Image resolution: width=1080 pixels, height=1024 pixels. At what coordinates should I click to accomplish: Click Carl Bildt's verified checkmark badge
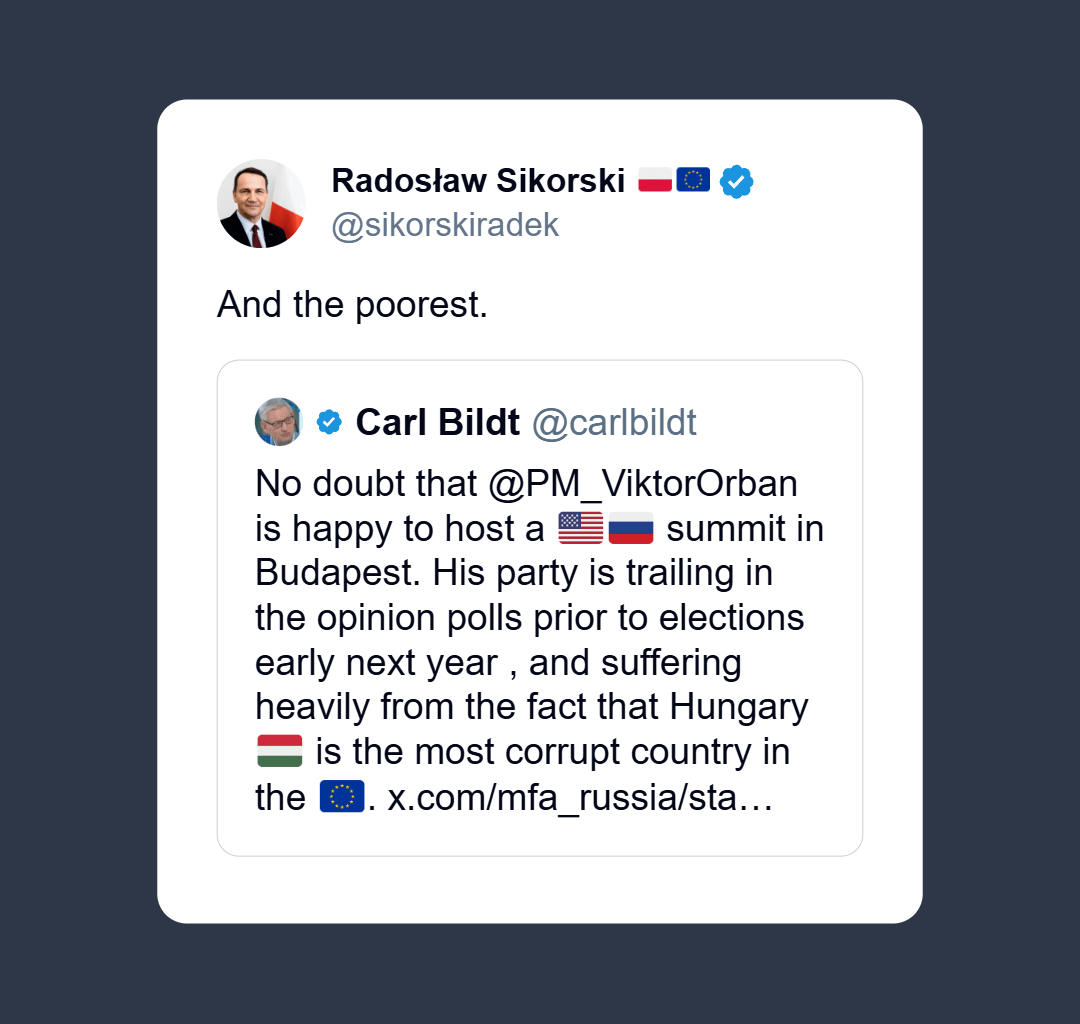pos(329,422)
